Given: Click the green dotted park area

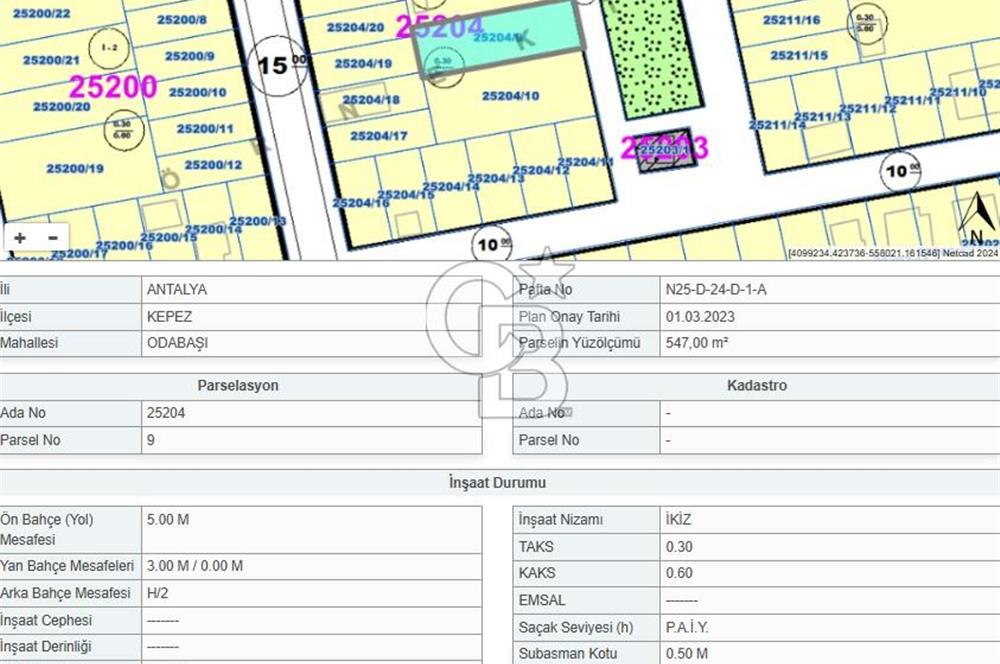Looking at the screenshot, I should coord(652,59).
